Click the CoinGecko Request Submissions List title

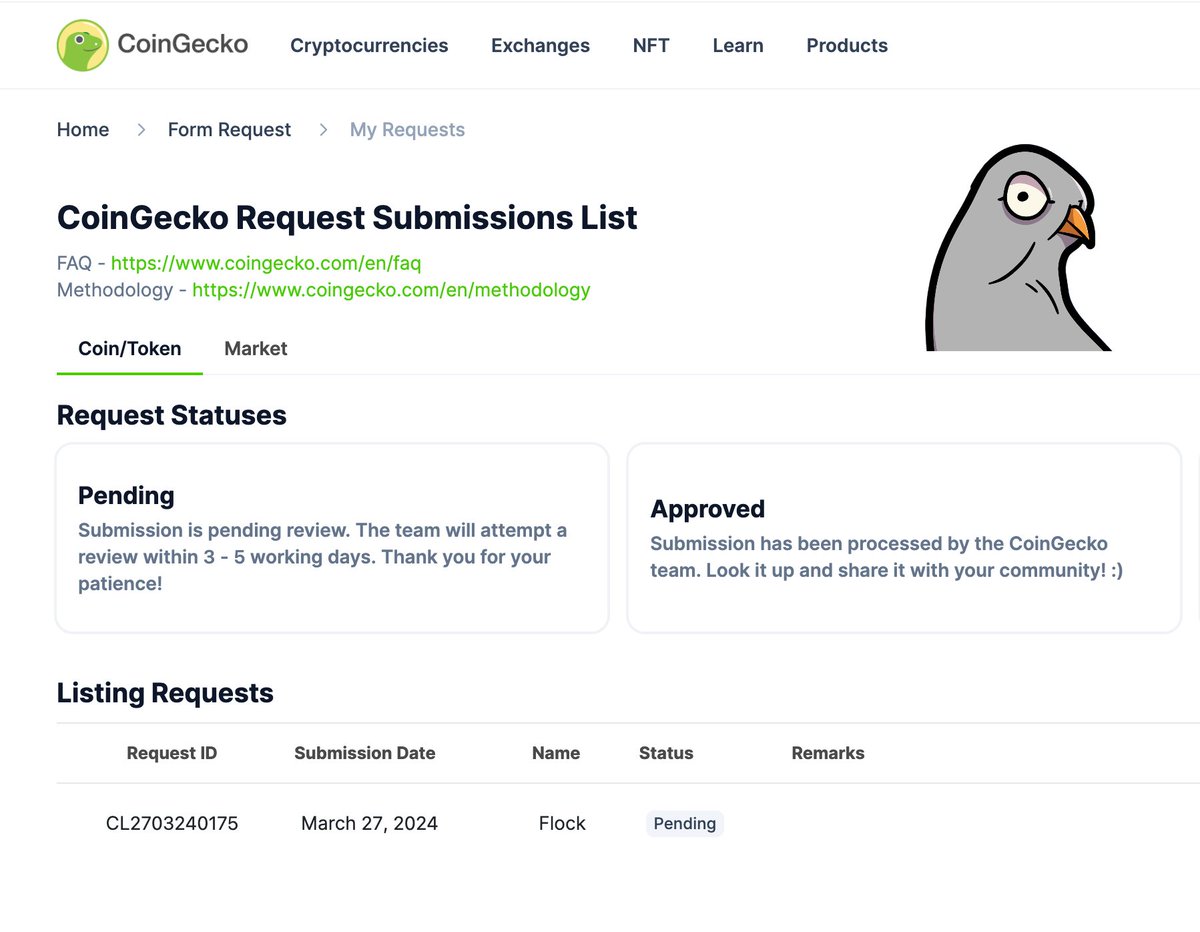point(347,217)
